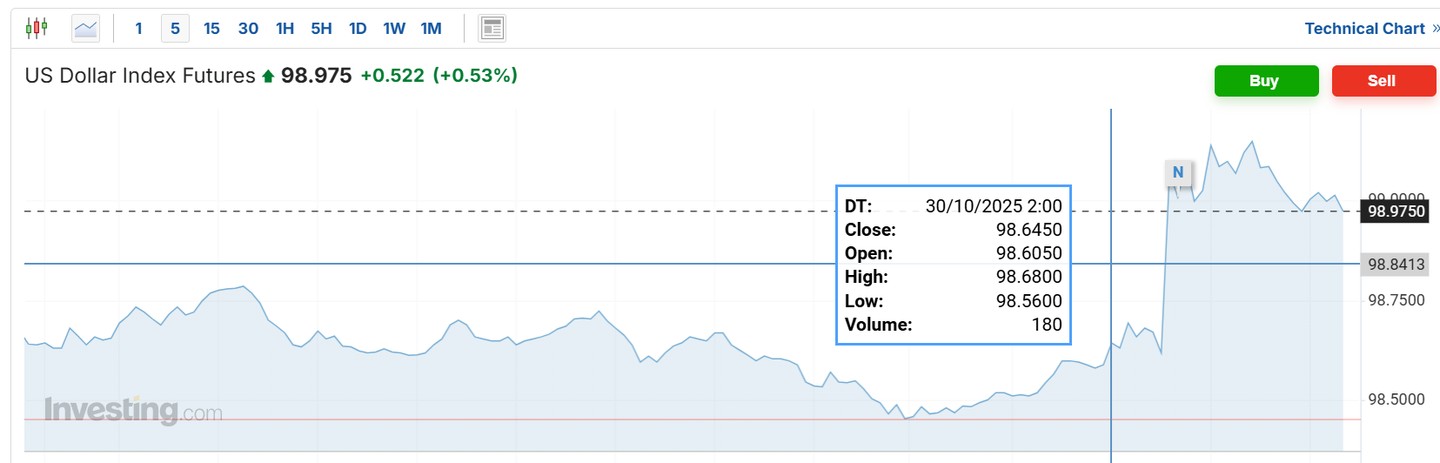Select the 1 minute timeframe
This screenshot has height=463, width=1440.
pos(139,28)
